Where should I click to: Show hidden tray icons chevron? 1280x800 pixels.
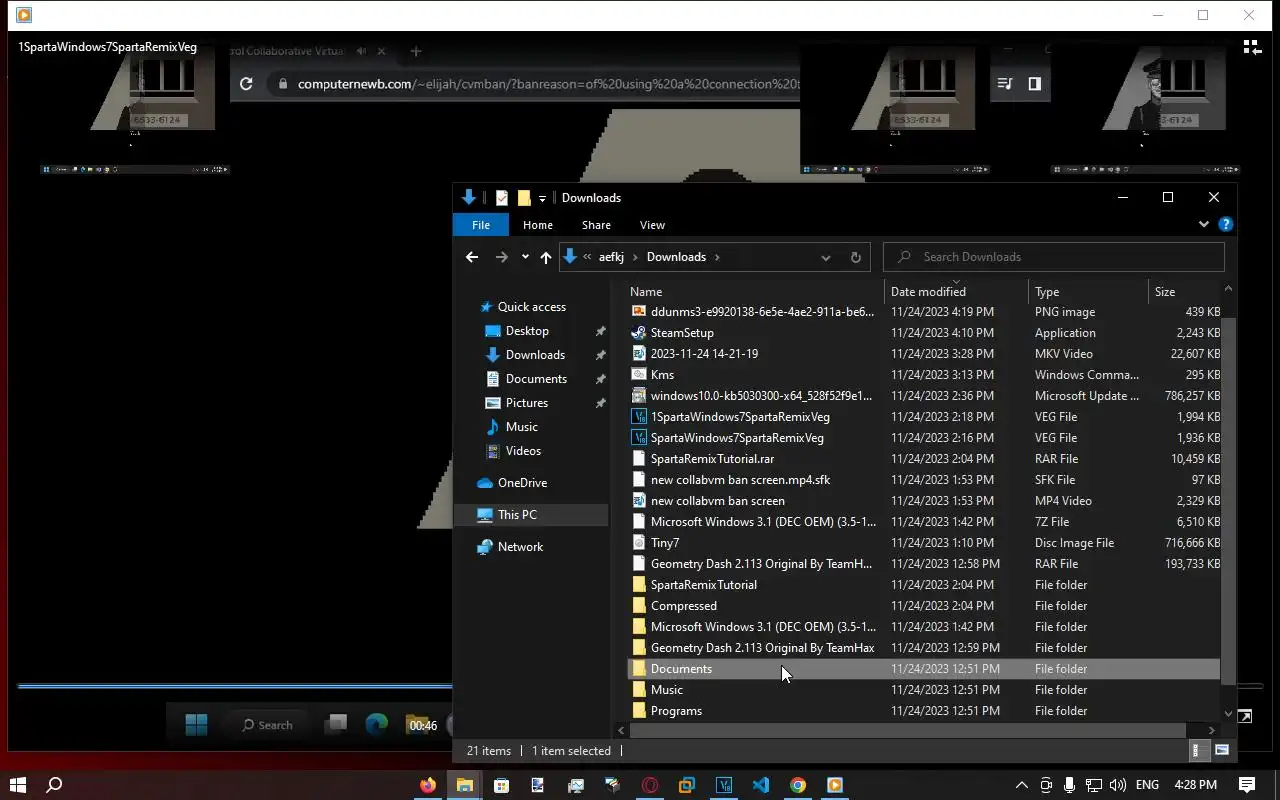pos(1021,785)
